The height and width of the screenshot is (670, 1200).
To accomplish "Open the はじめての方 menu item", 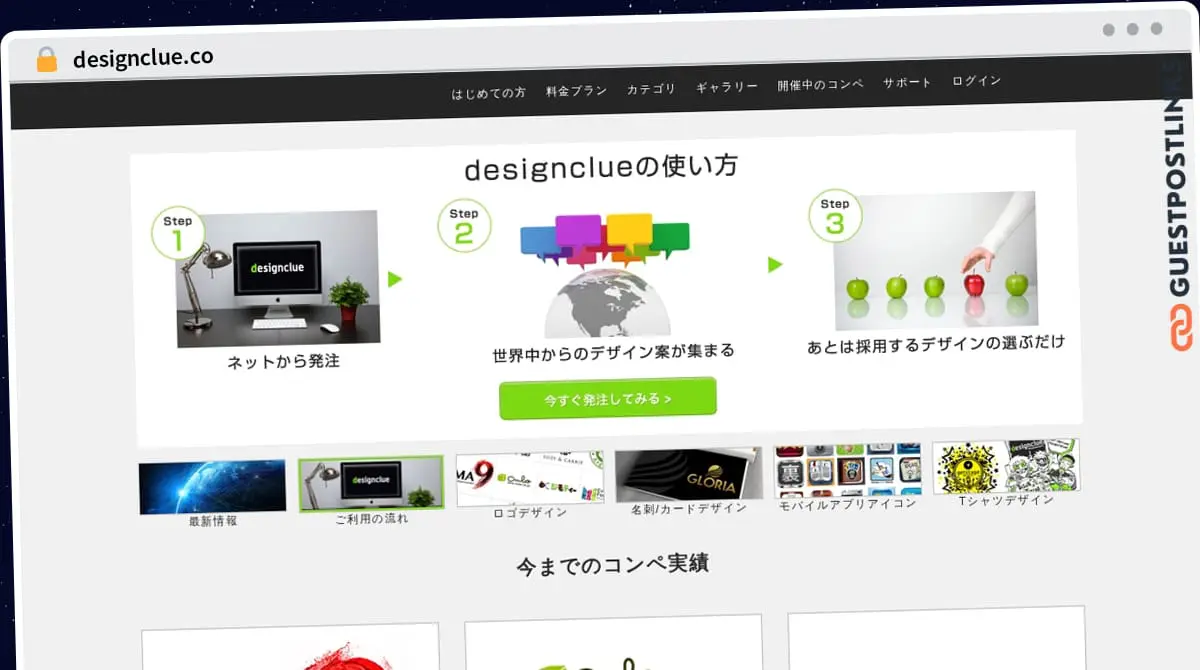I will pos(488,92).
